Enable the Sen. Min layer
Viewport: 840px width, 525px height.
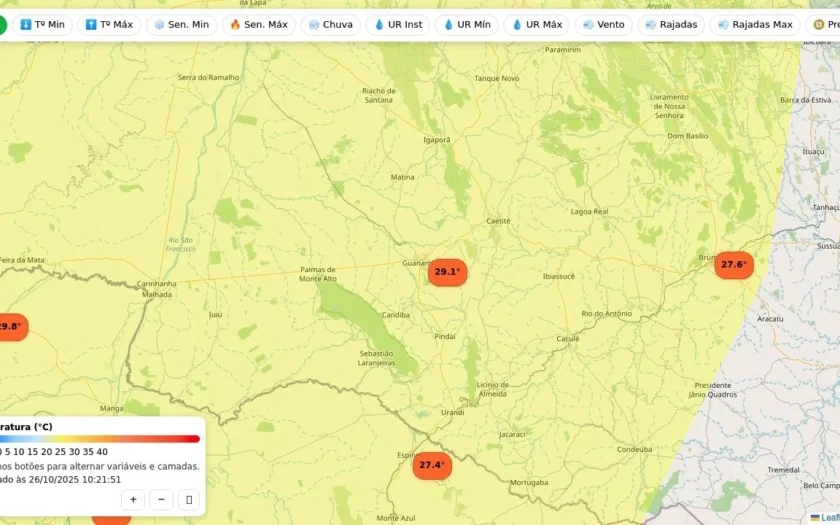(182, 25)
